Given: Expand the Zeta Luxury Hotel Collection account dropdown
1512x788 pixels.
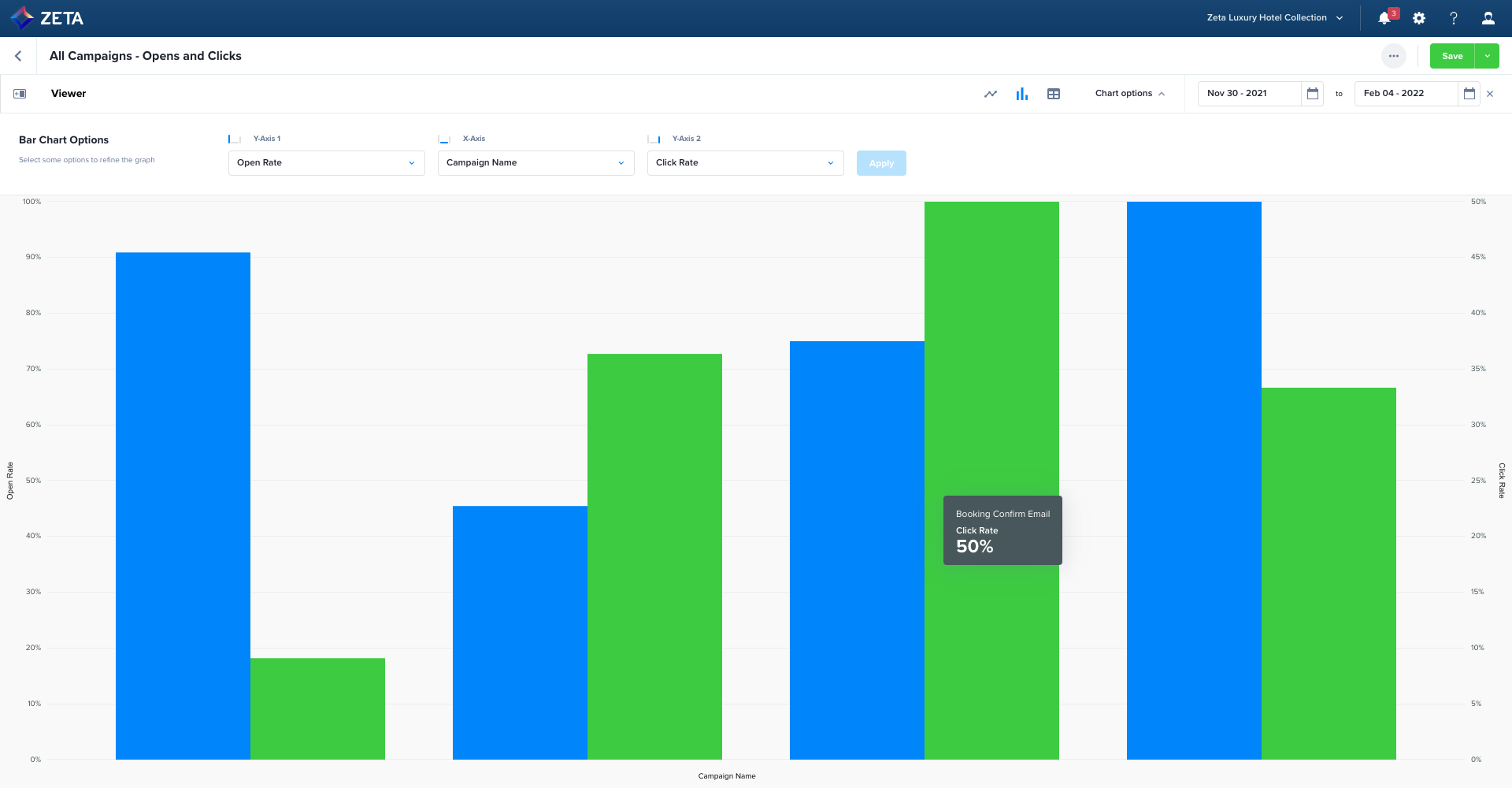Looking at the screenshot, I should (x=1275, y=17).
